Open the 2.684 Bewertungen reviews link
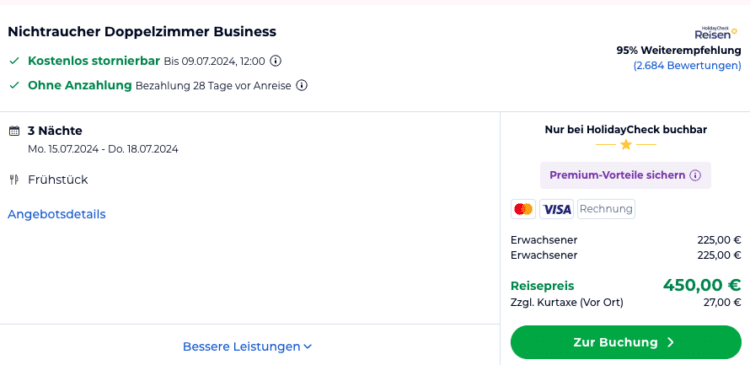 click(687, 66)
